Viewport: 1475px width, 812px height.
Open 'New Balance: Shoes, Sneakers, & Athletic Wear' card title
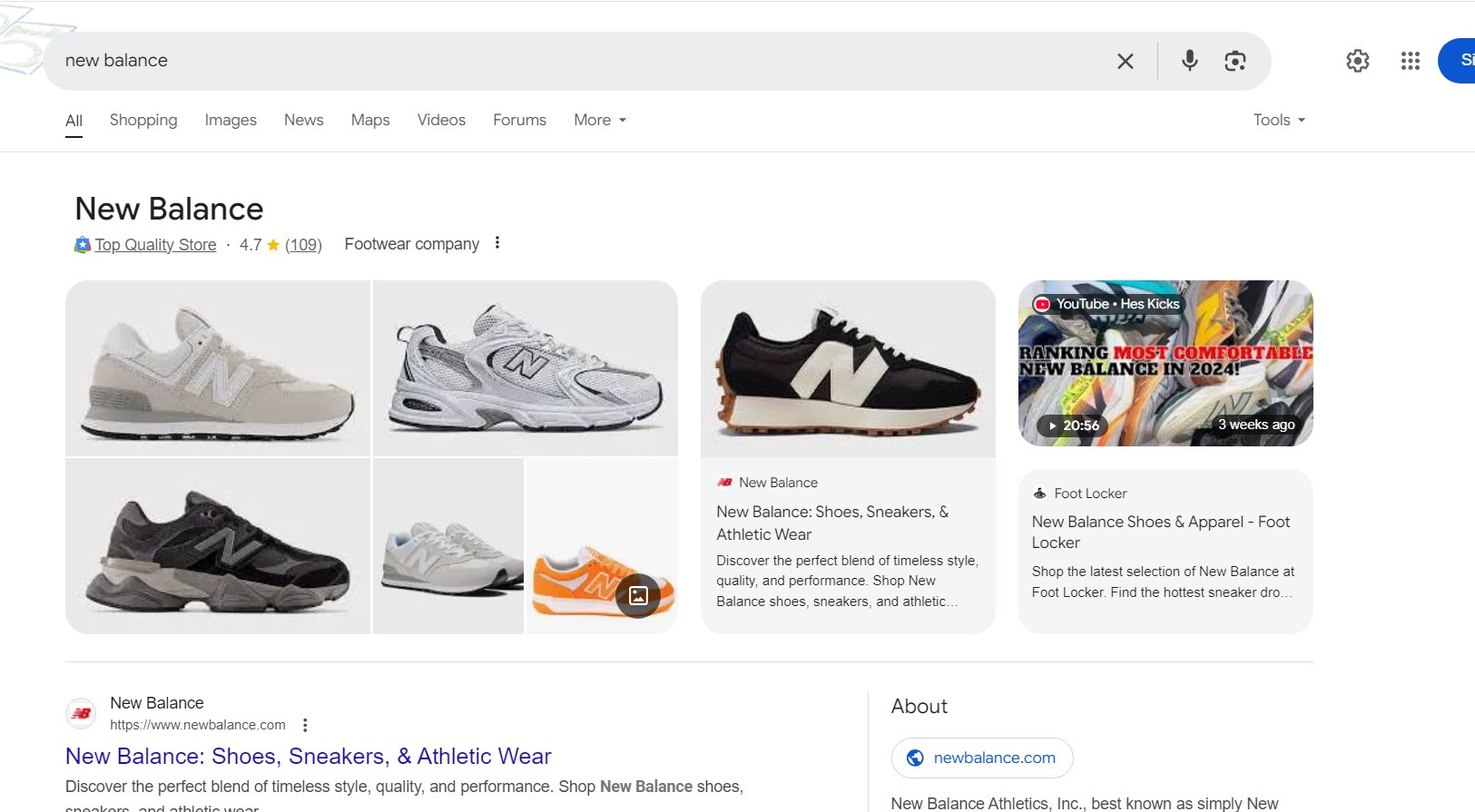point(832,523)
